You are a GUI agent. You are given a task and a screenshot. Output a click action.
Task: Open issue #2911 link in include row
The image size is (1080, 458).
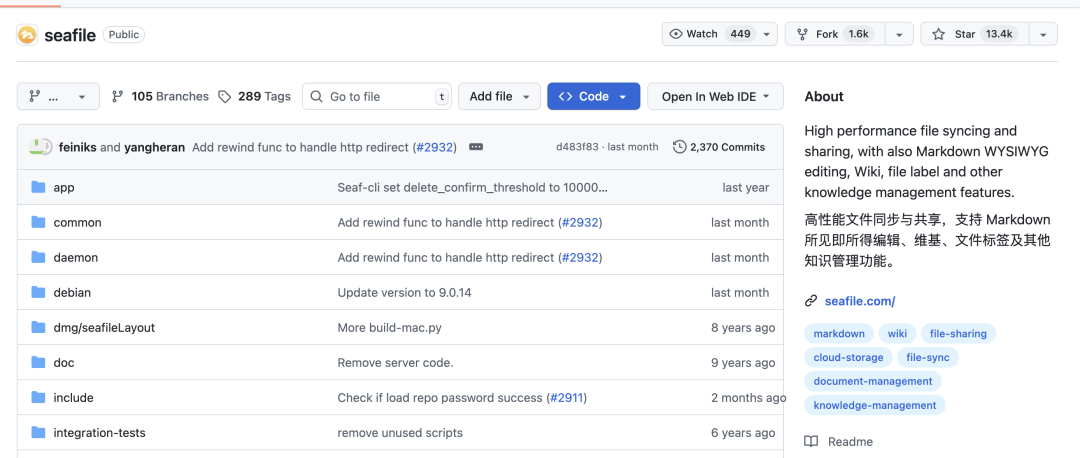(568, 398)
